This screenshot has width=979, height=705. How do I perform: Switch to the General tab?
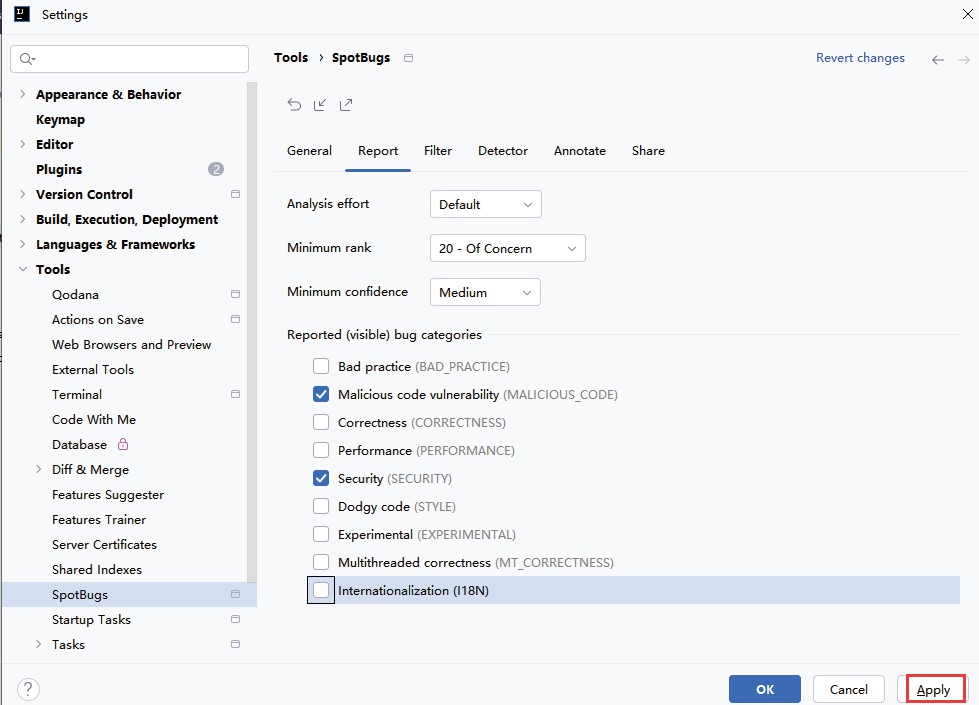(x=309, y=151)
